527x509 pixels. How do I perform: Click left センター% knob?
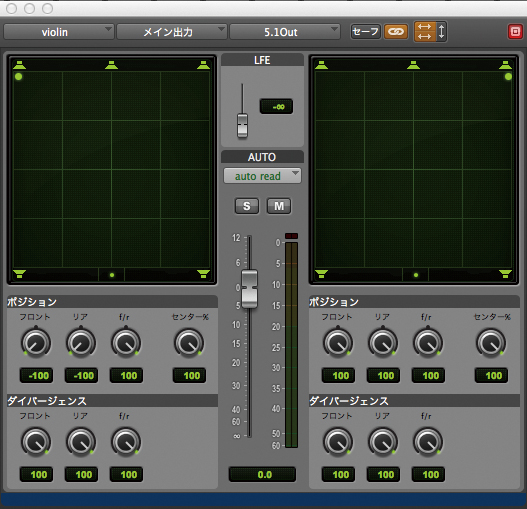click(x=189, y=343)
